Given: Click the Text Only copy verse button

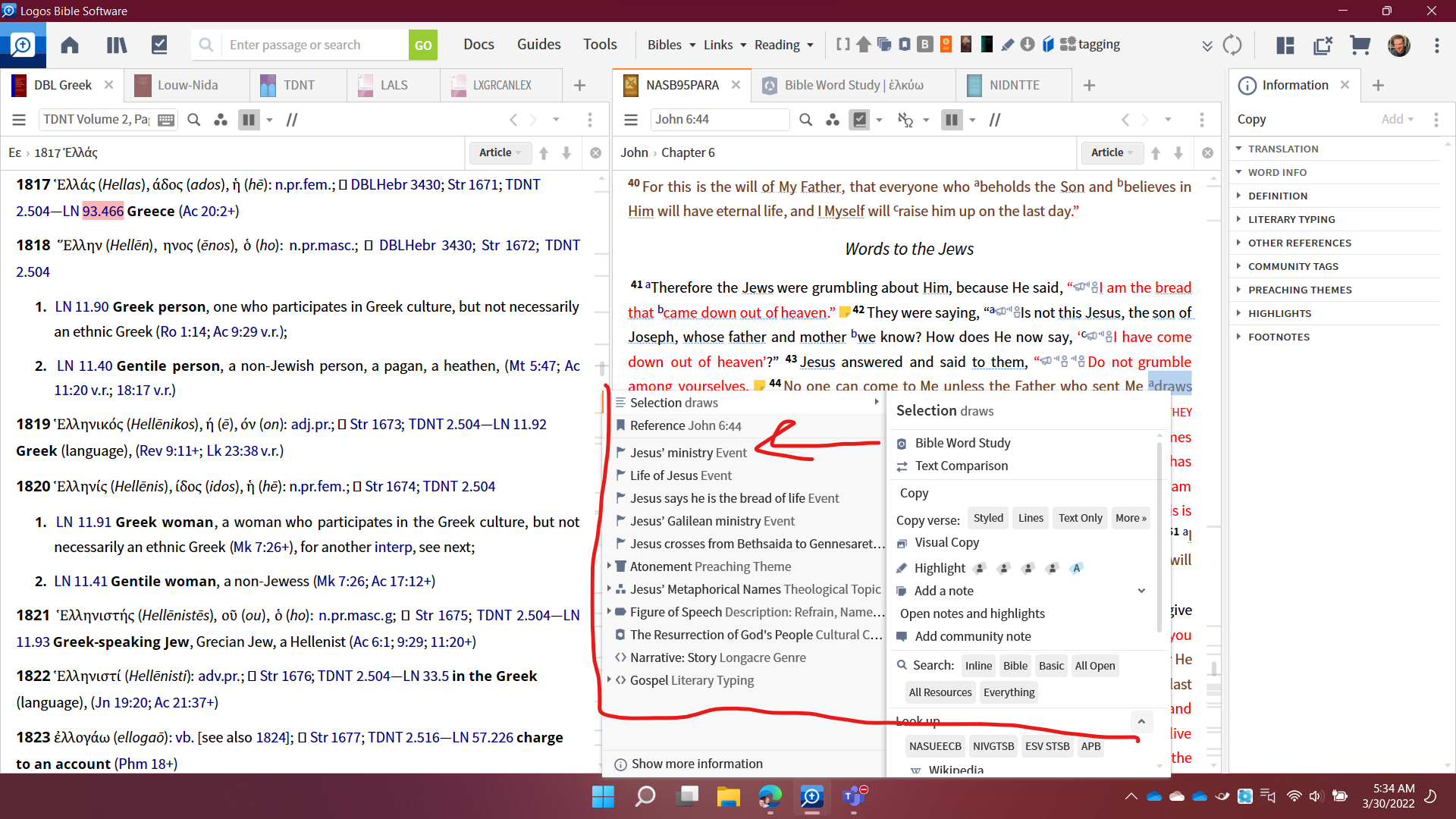Looking at the screenshot, I should point(1080,518).
